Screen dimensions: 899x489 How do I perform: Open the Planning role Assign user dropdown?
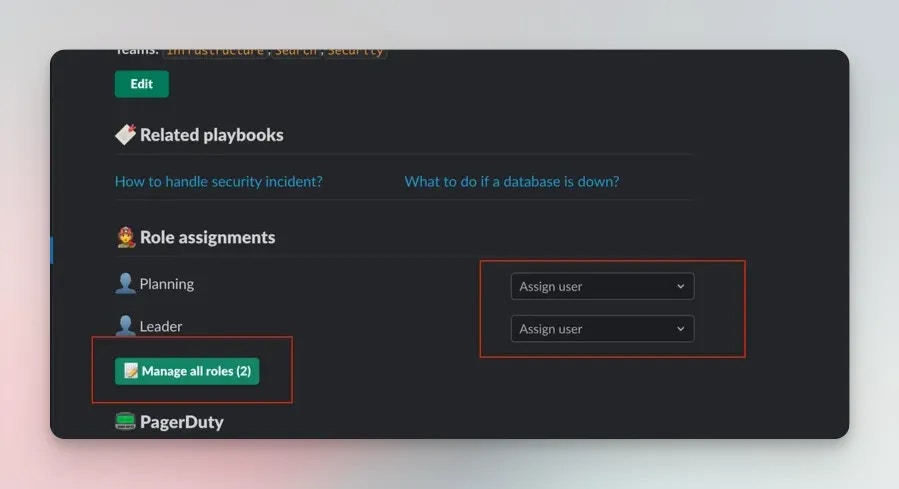(602, 286)
